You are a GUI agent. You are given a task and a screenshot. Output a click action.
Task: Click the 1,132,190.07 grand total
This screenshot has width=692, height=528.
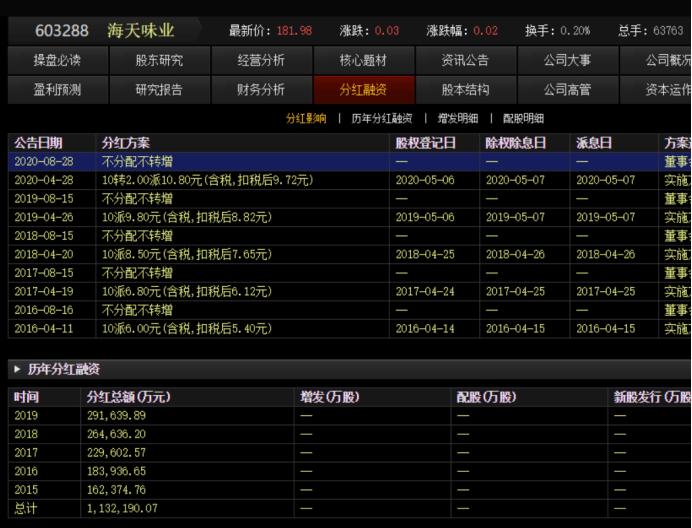coord(122,508)
